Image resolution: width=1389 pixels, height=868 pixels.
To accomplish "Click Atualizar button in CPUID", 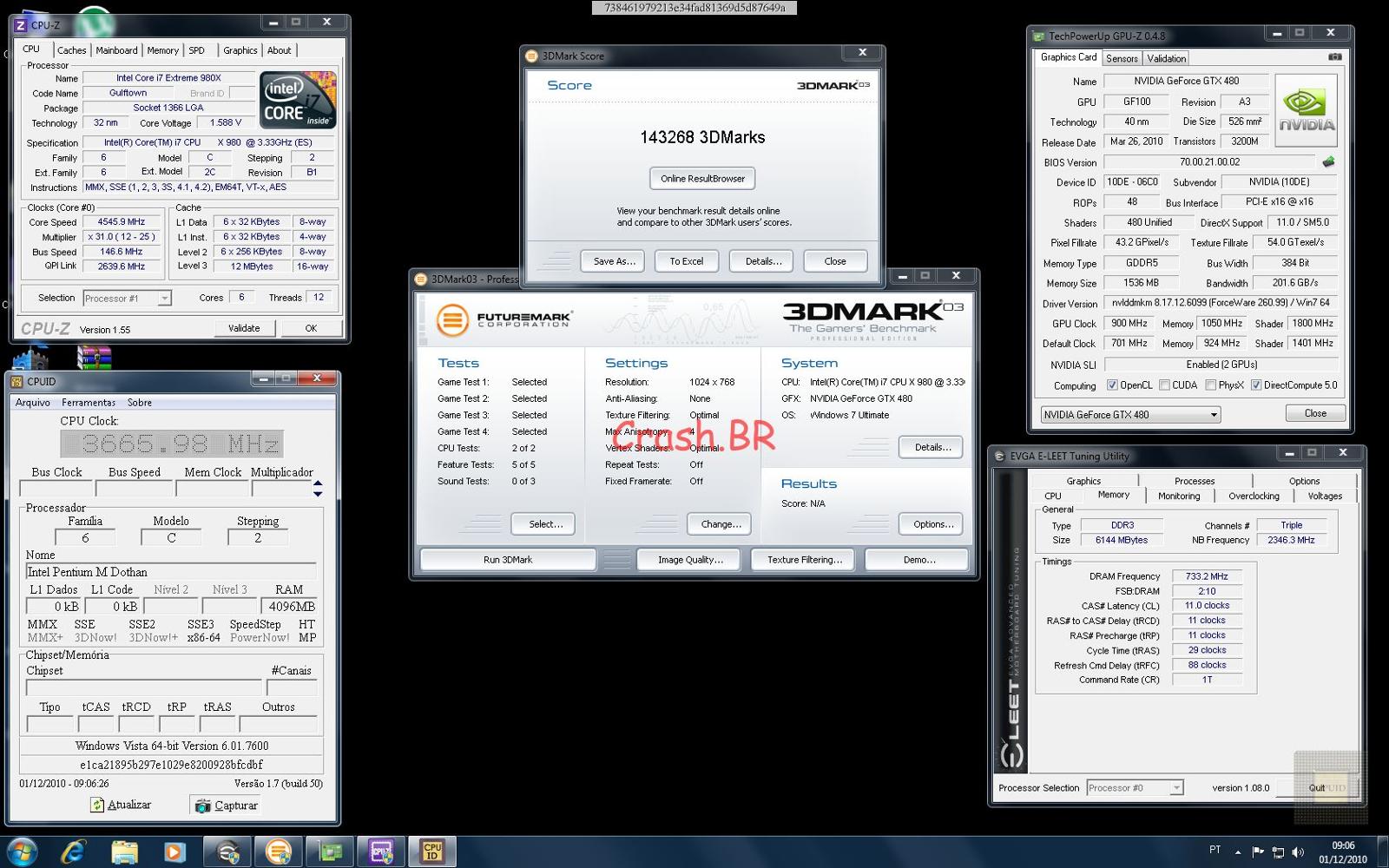I will tap(121, 806).
